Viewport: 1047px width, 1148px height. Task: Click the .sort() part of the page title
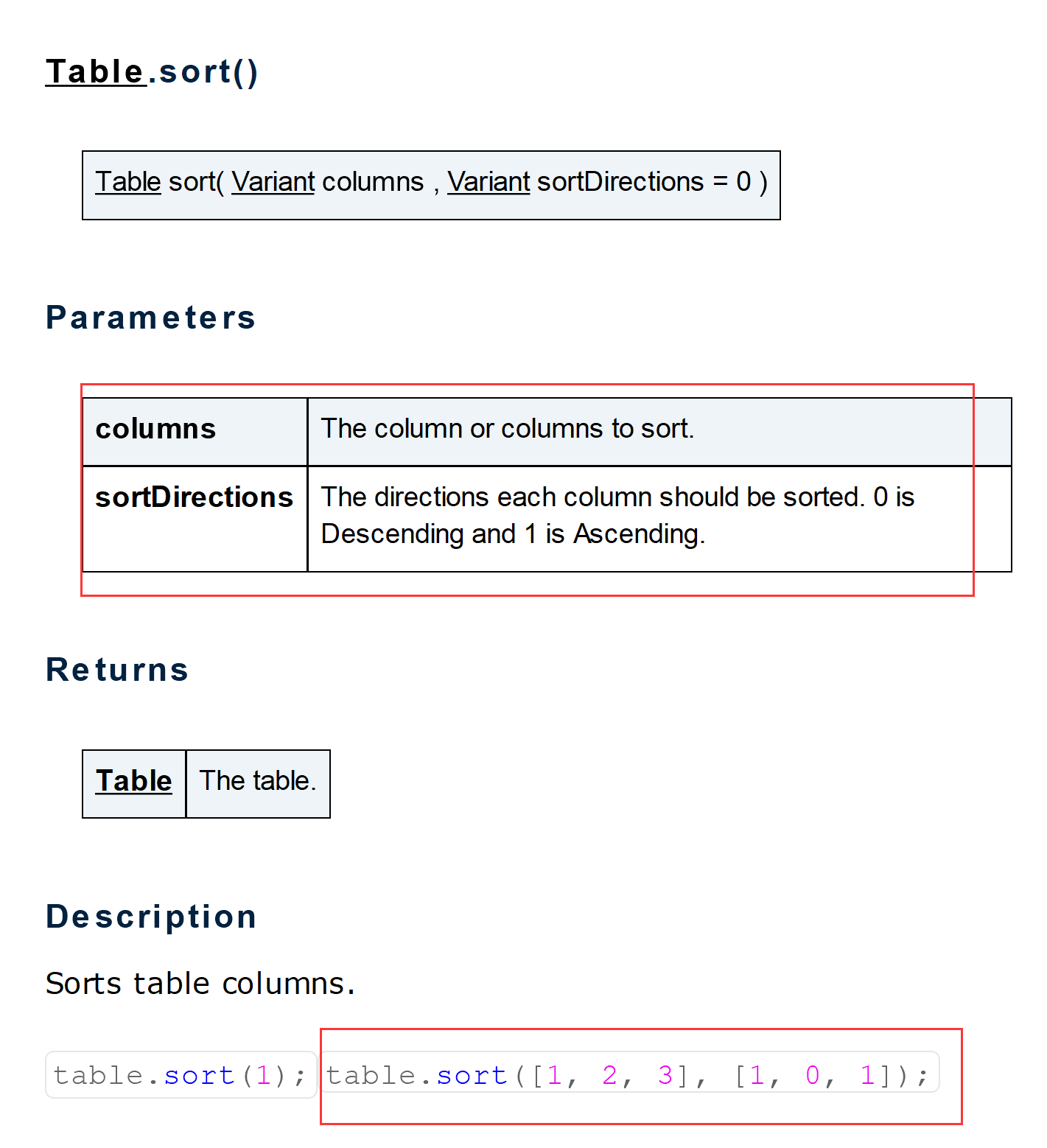[x=204, y=72]
